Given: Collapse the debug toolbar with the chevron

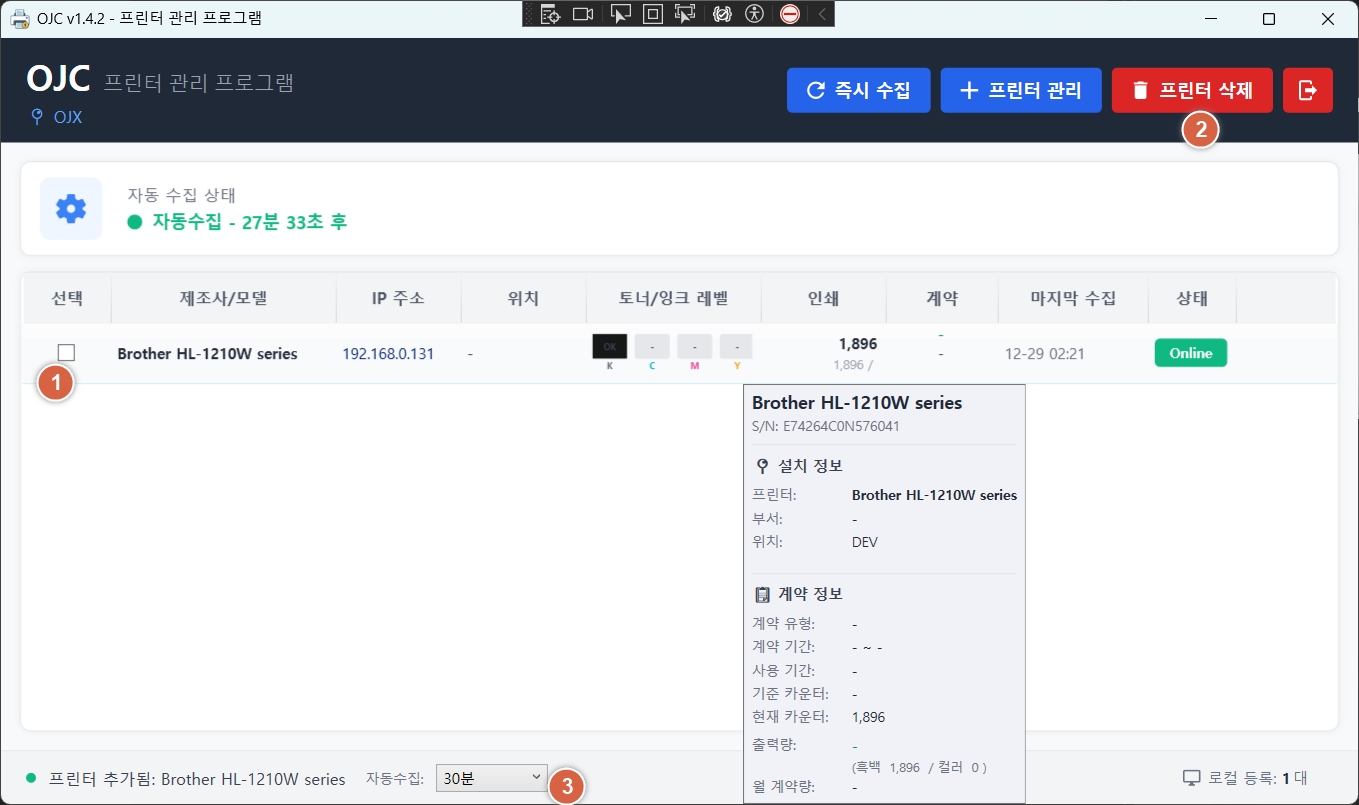Looking at the screenshot, I should (821, 14).
